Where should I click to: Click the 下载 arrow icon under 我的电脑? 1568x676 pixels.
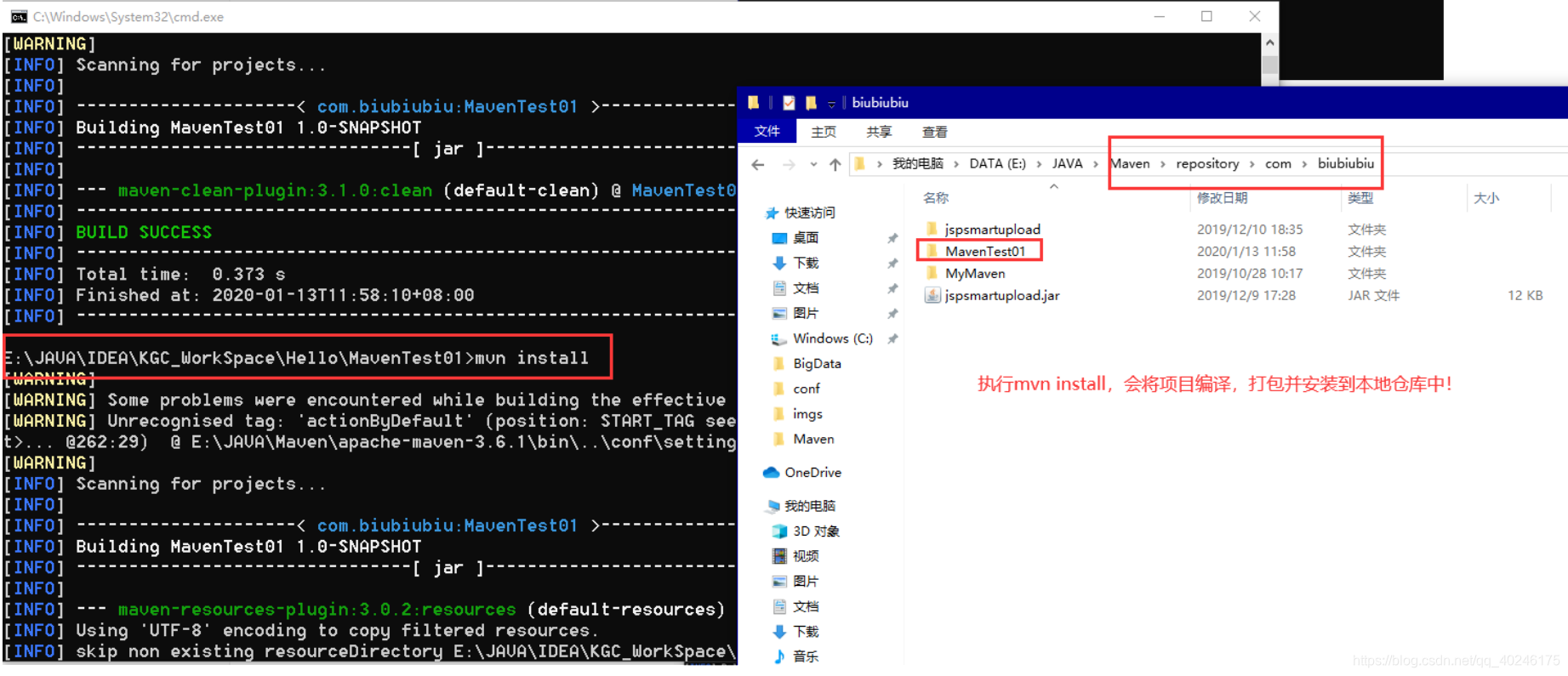pyautogui.click(x=779, y=632)
